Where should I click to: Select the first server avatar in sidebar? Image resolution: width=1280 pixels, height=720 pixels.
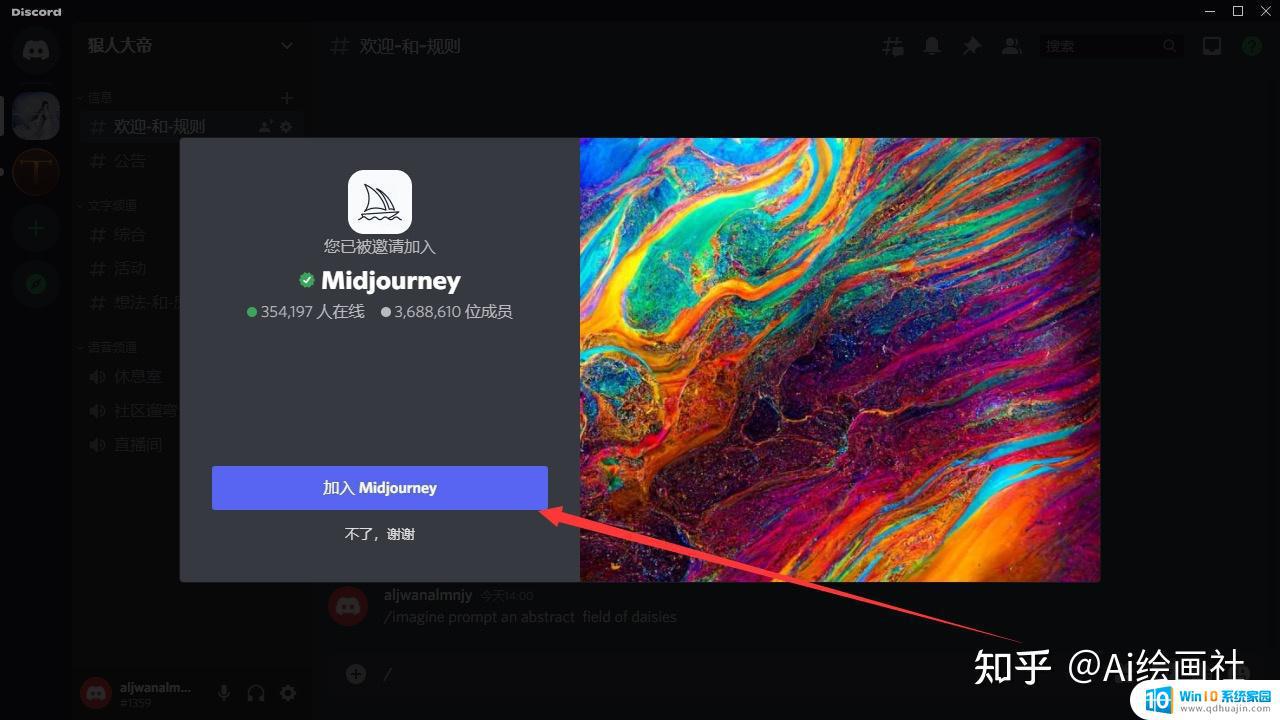(36, 116)
